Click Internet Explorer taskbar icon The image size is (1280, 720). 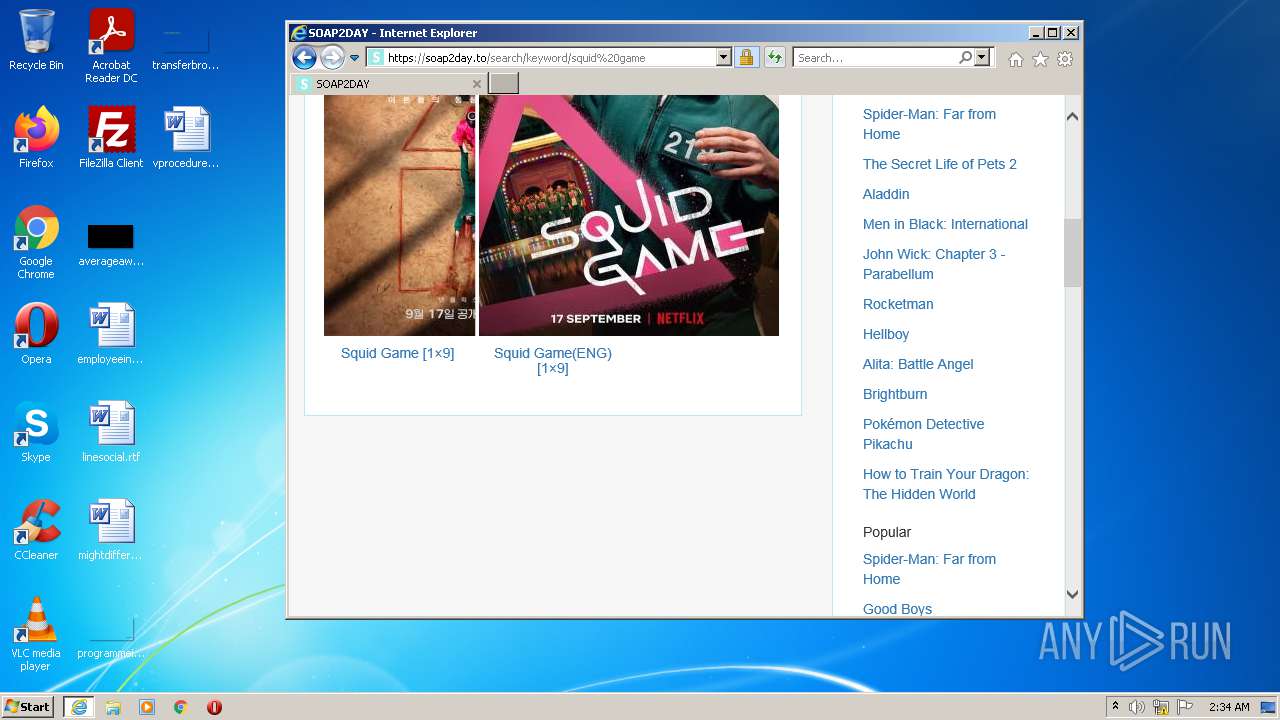point(79,707)
